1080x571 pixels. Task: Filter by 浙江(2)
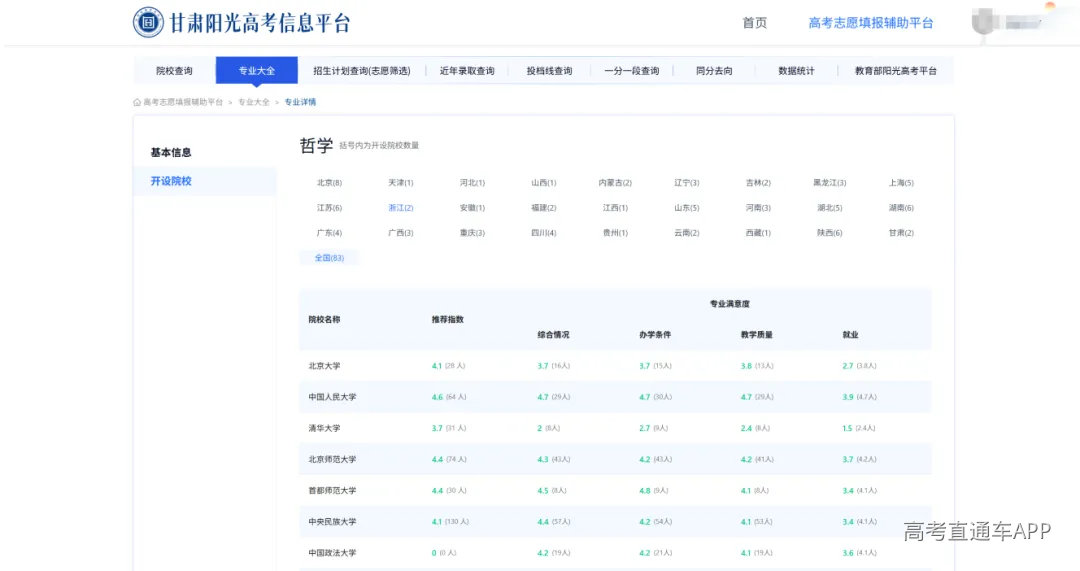(401, 207)
